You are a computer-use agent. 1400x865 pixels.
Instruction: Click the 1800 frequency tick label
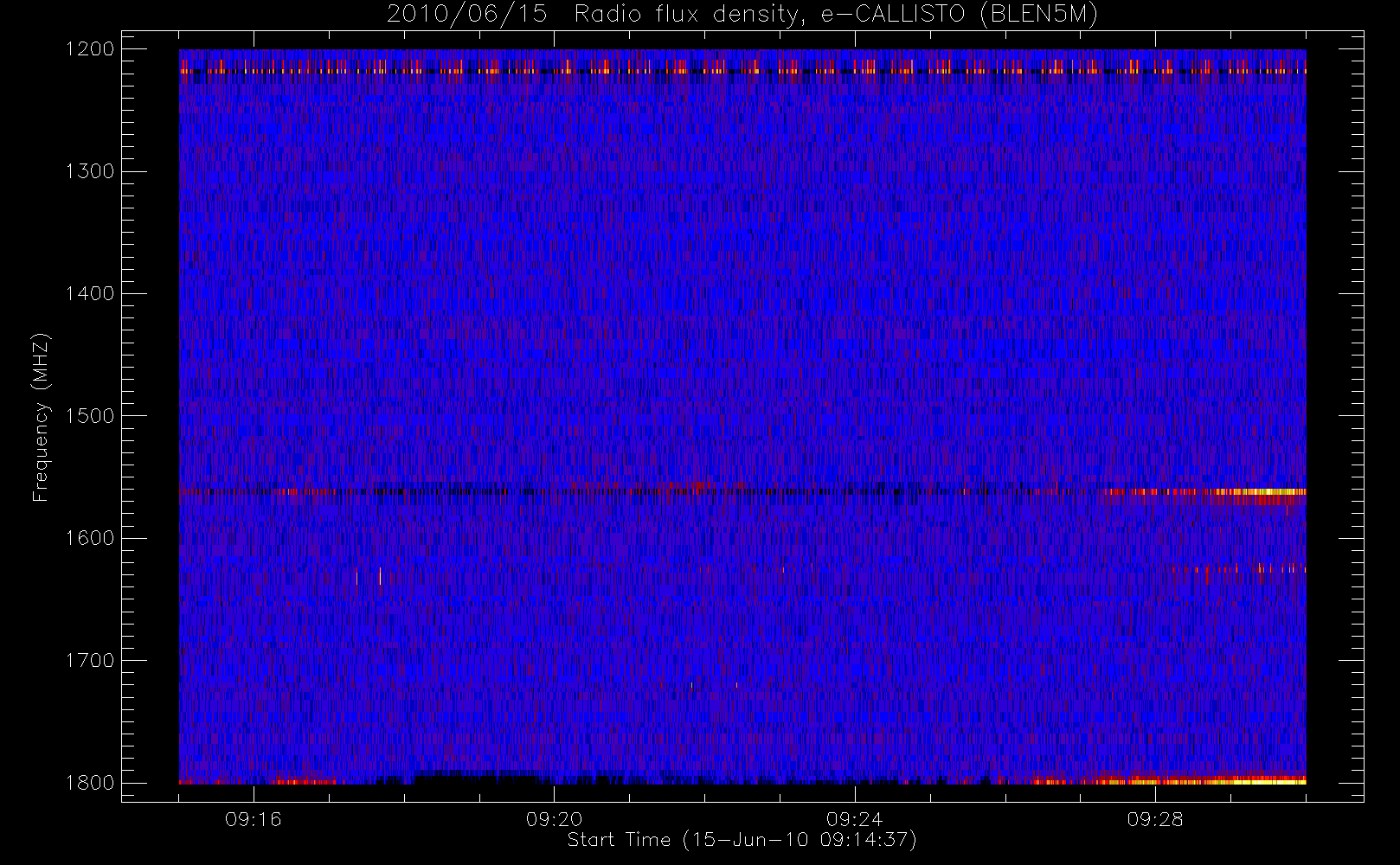[x=90, y=783]
